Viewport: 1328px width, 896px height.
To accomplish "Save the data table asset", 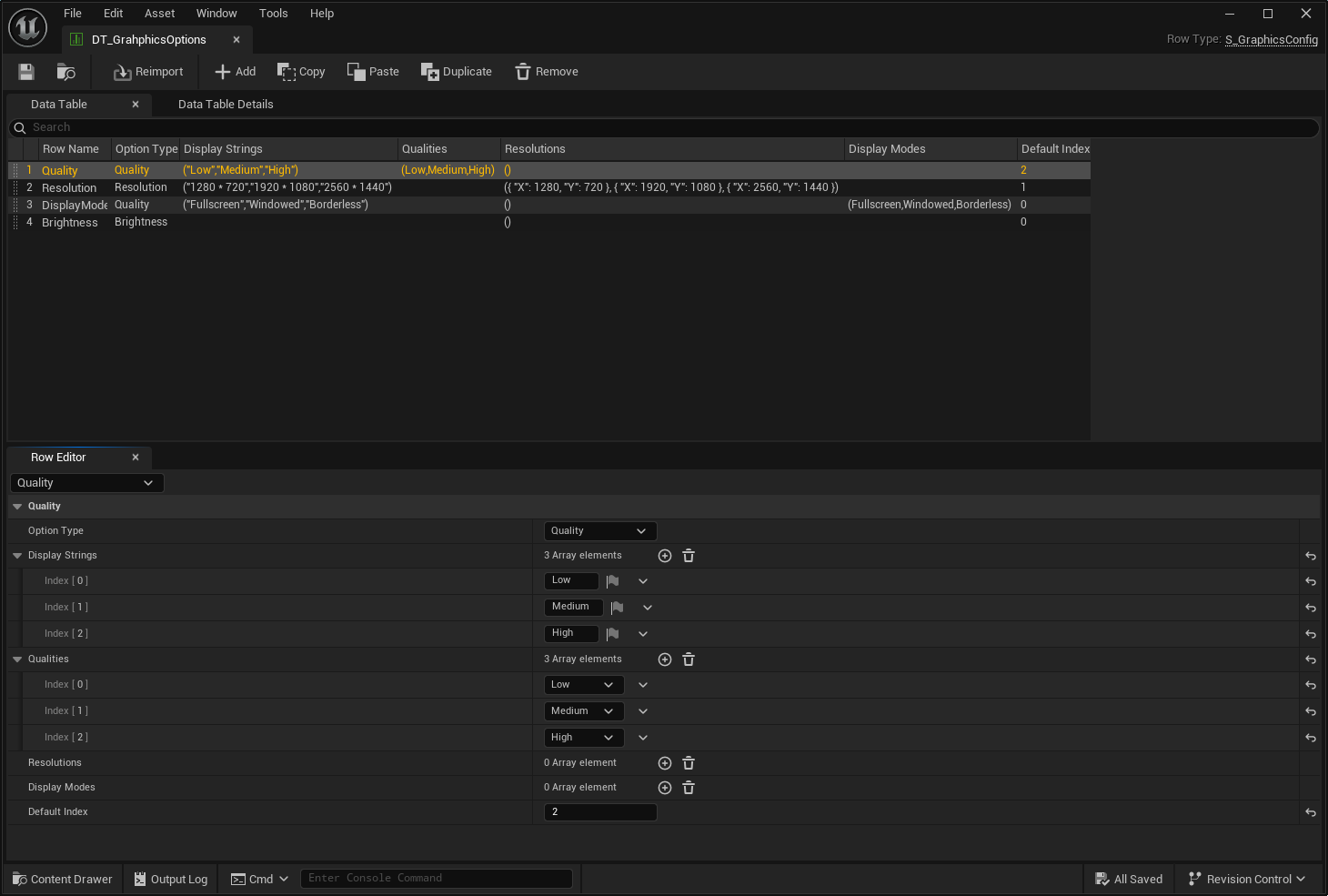I will [26, 72].
